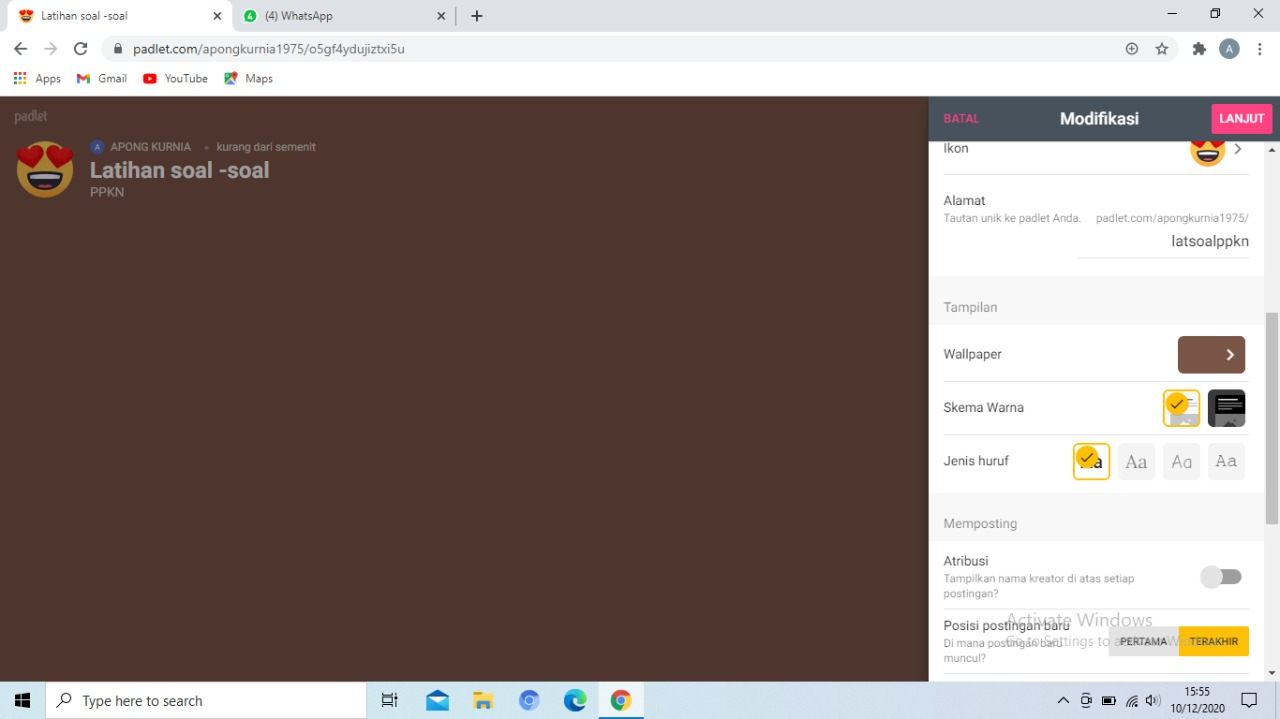Open Microsoft Edge from taskbar
Image resolution: width=1280 pixels, height=719 pixels.
pyautogui.click(x=575, y=700)
